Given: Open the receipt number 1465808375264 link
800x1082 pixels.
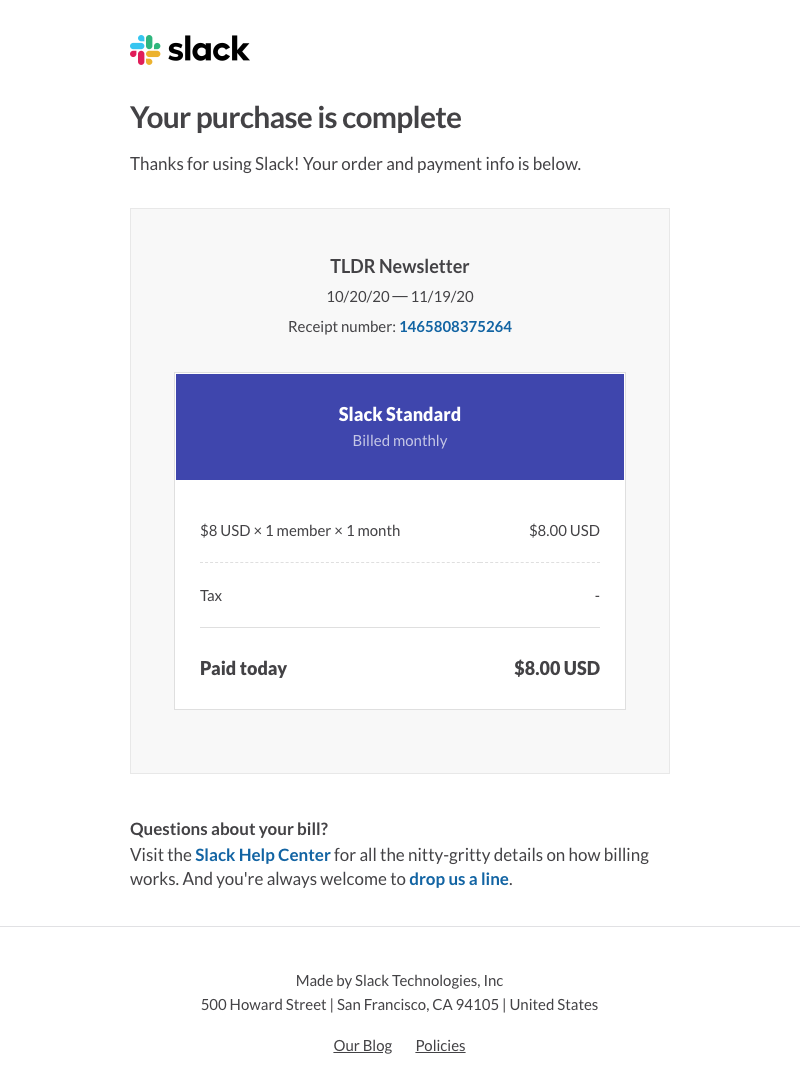Looking at the screenshot, I should [455, 327].
